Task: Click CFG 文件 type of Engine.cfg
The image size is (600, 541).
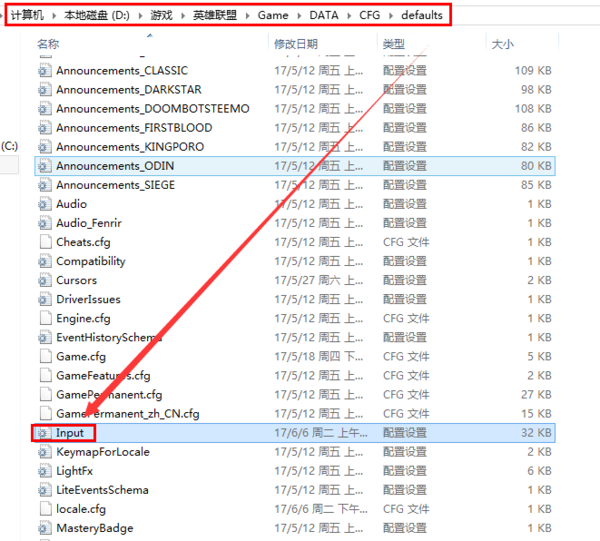Action: 406,319
